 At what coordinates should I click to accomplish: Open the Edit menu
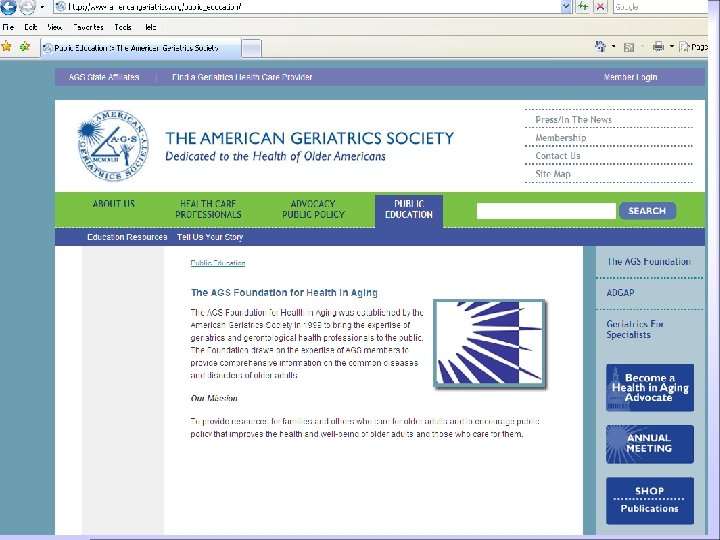coord(31,27)
